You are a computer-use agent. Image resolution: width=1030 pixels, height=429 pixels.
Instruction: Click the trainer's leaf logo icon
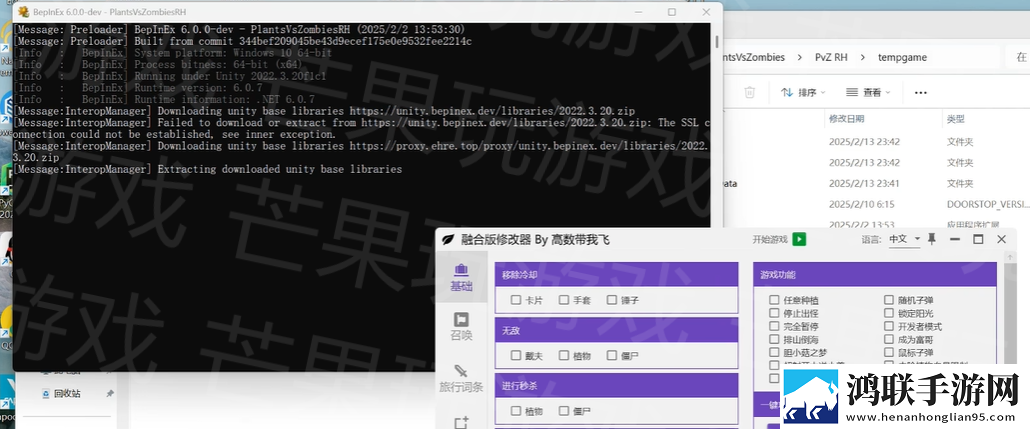click(x=447, y=240)
